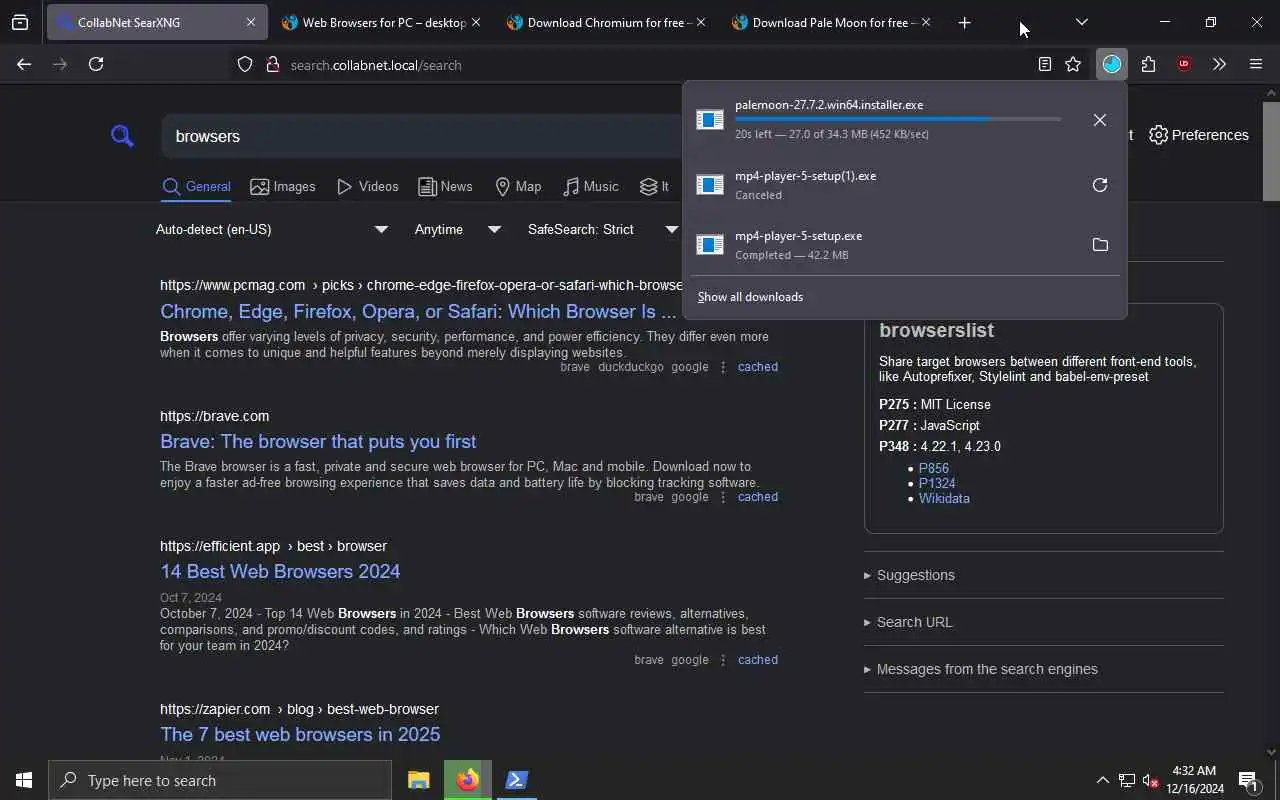Expand the Search URL section

tap(908, 622)
